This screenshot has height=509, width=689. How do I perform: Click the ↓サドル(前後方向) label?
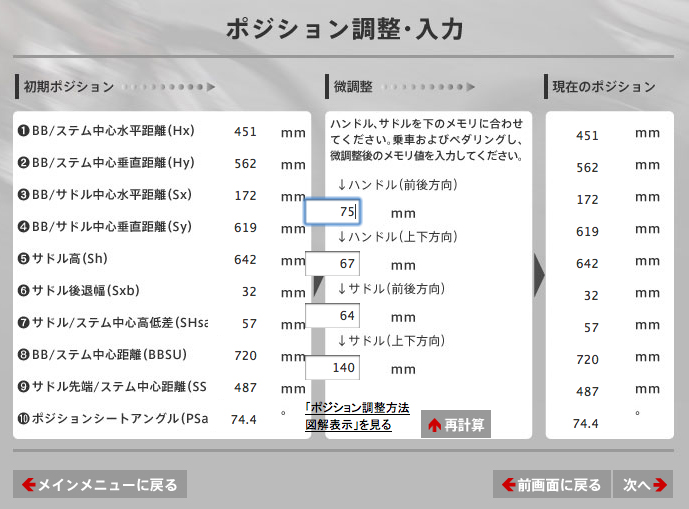pos(391,289)
